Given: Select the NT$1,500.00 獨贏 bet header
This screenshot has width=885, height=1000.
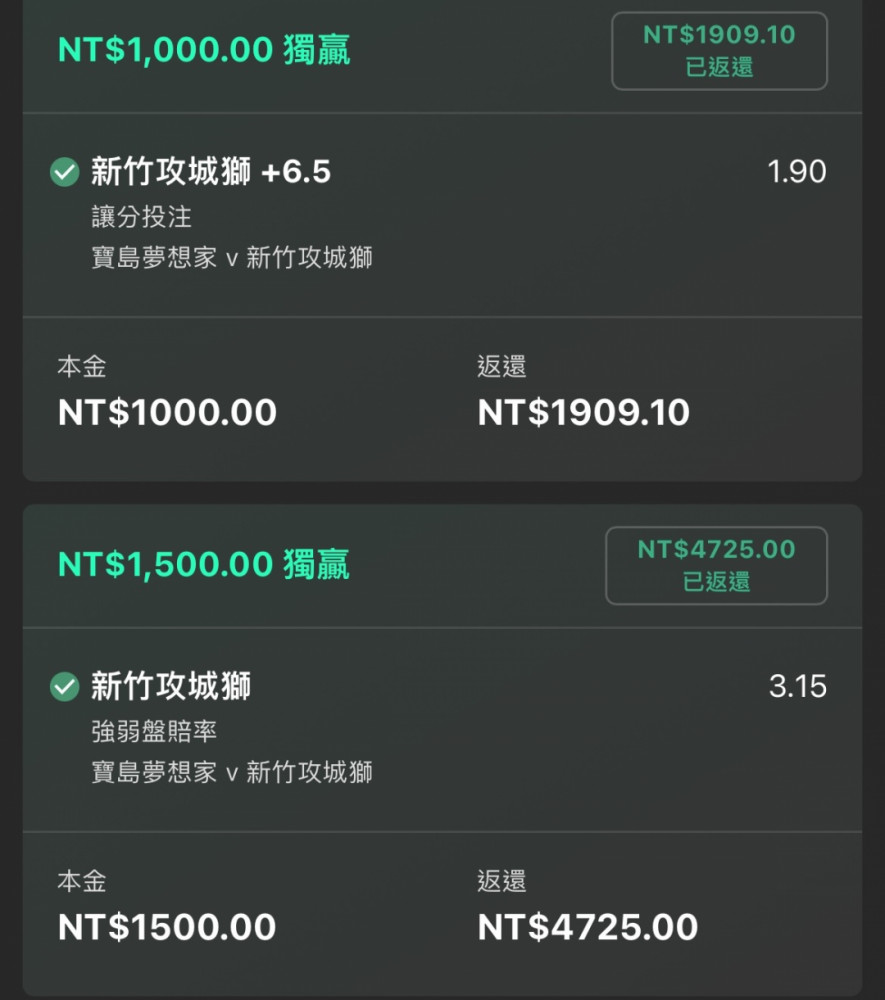Looking at the screenshot, I should [204, 564].
